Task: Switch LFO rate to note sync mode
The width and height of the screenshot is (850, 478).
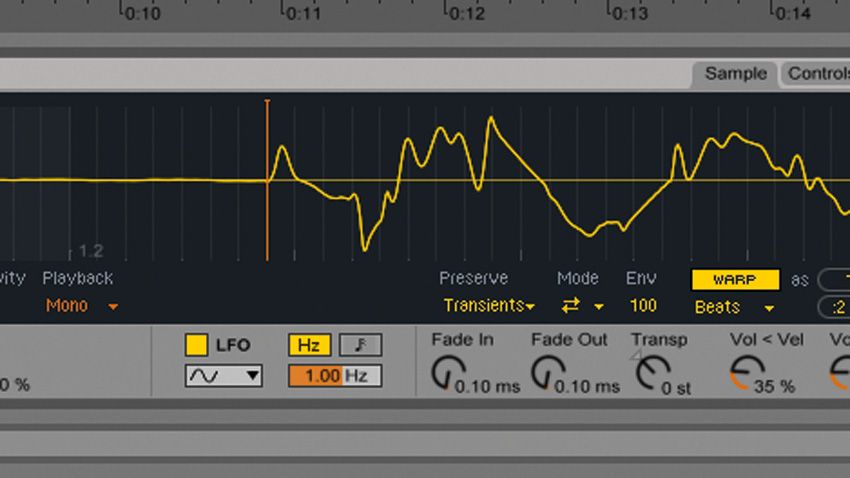Action: [x=360, y=345]
